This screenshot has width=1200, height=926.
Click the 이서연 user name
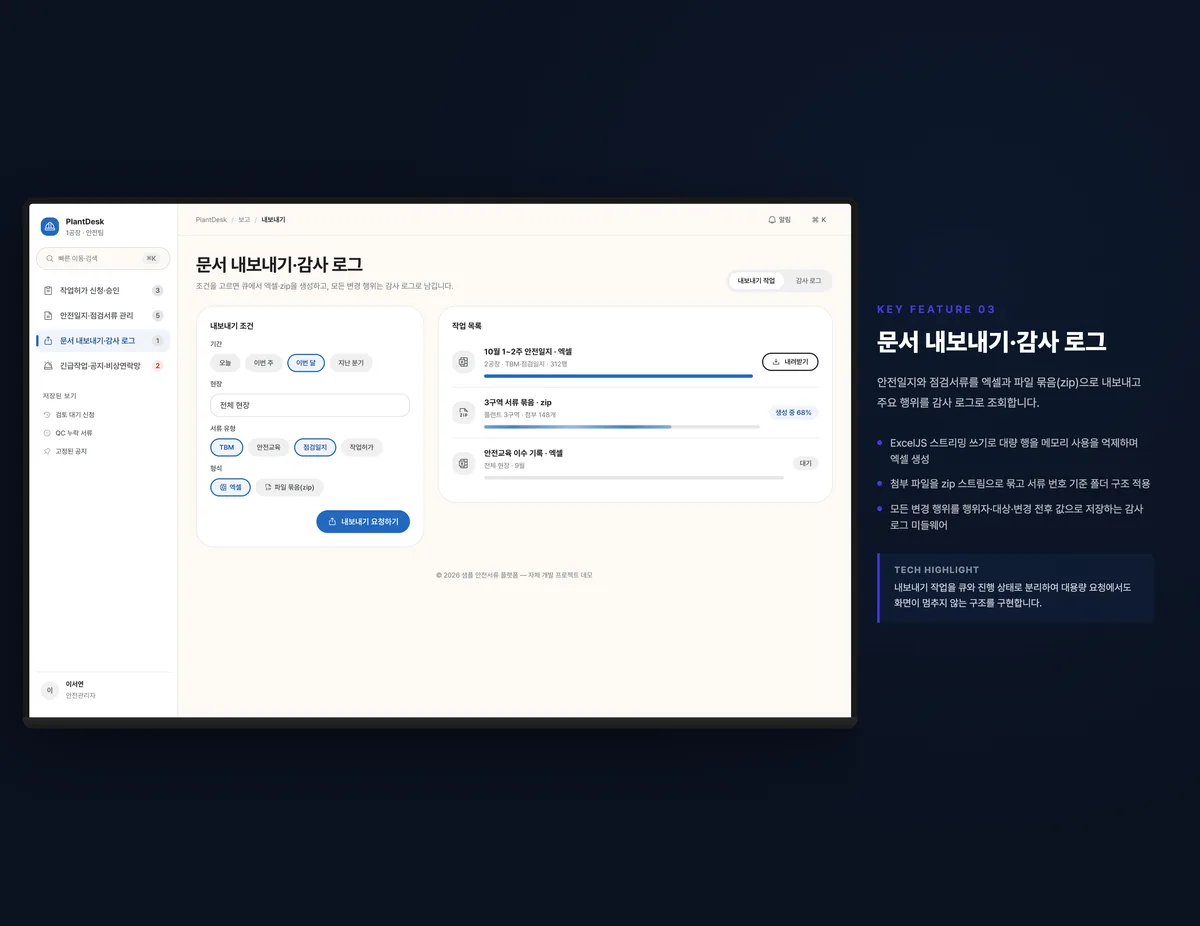tap(75, 684)
